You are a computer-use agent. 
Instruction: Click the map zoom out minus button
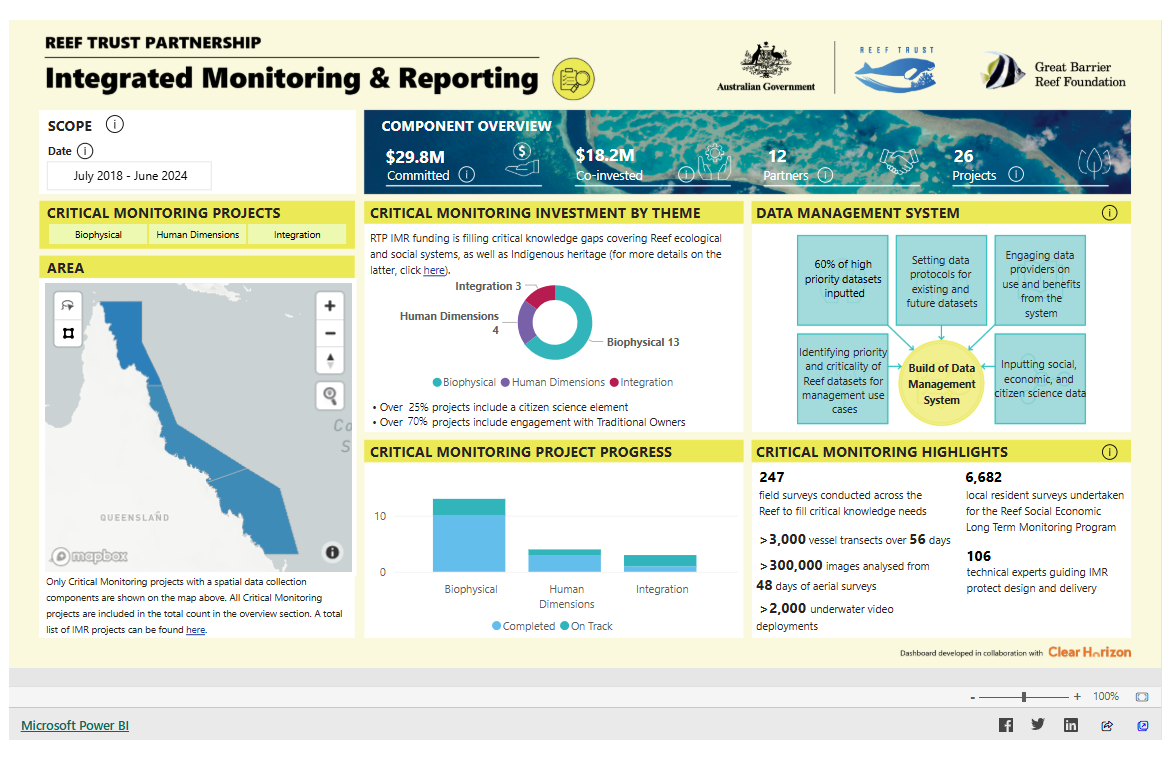tap(330, 334)
